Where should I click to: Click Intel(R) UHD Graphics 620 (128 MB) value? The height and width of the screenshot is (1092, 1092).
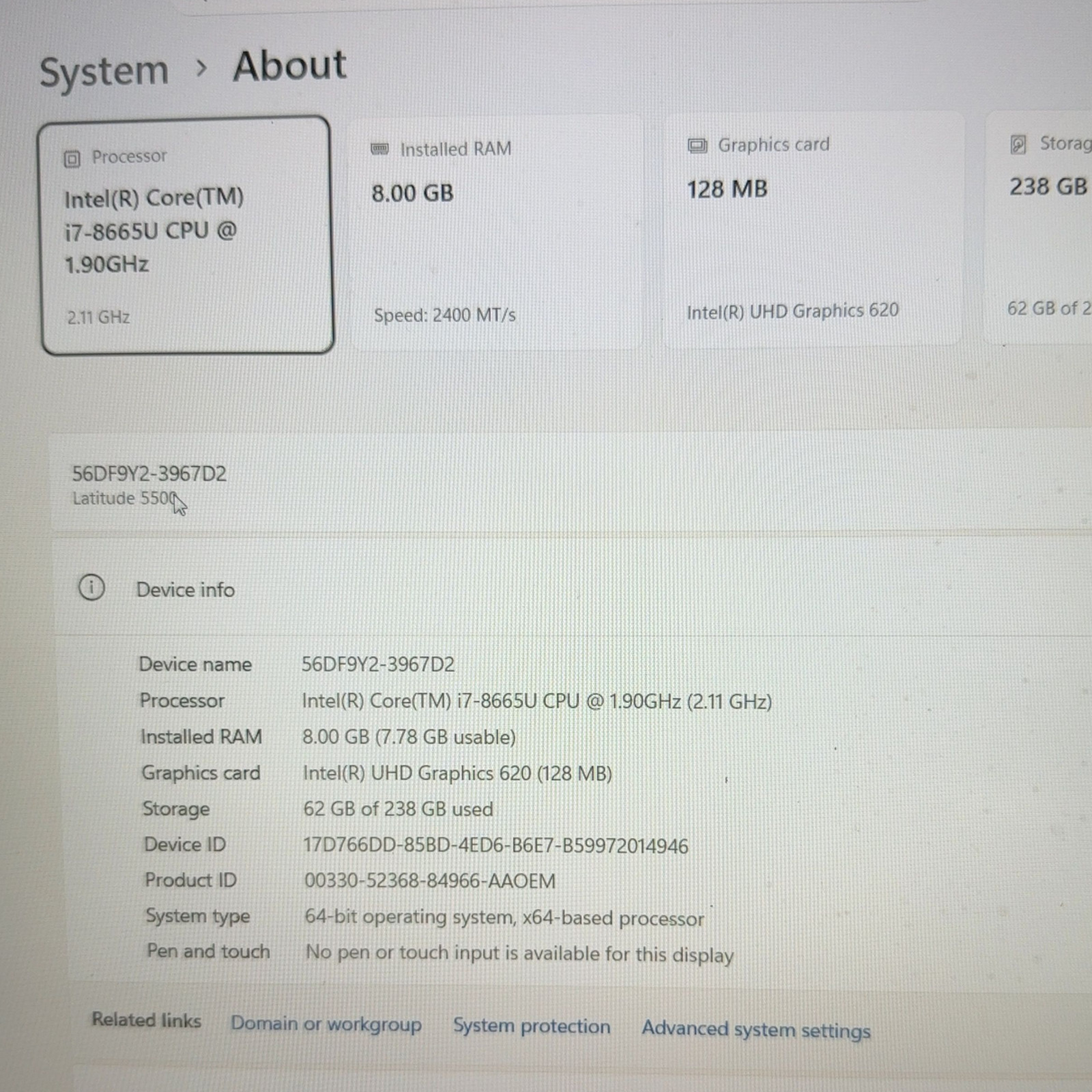[457, 773]
